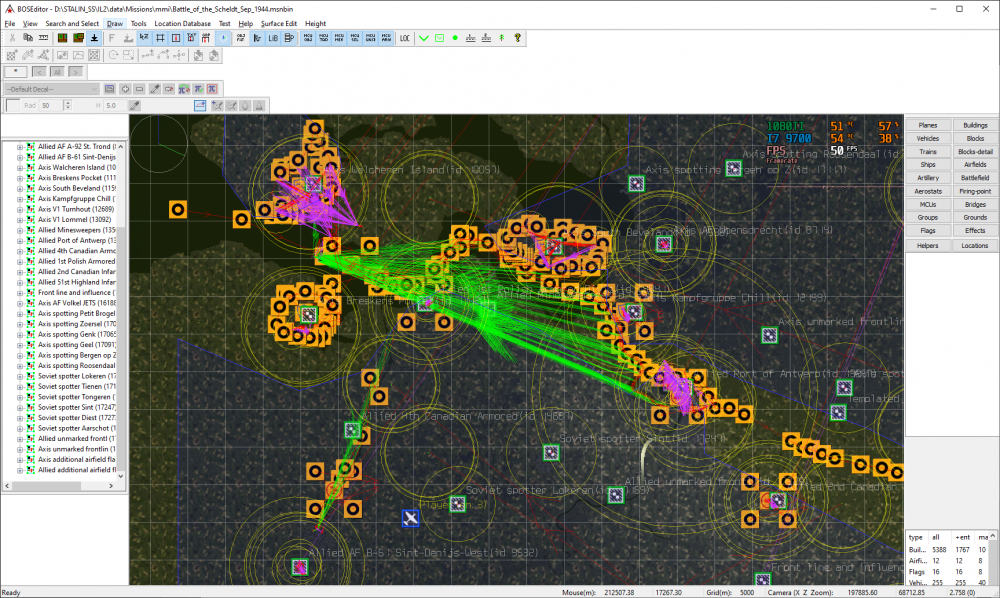The width and height of the screenshot is (1000, 598).
Task: Expand the Allied Port of Antwerp group
Action: point(20,240)
